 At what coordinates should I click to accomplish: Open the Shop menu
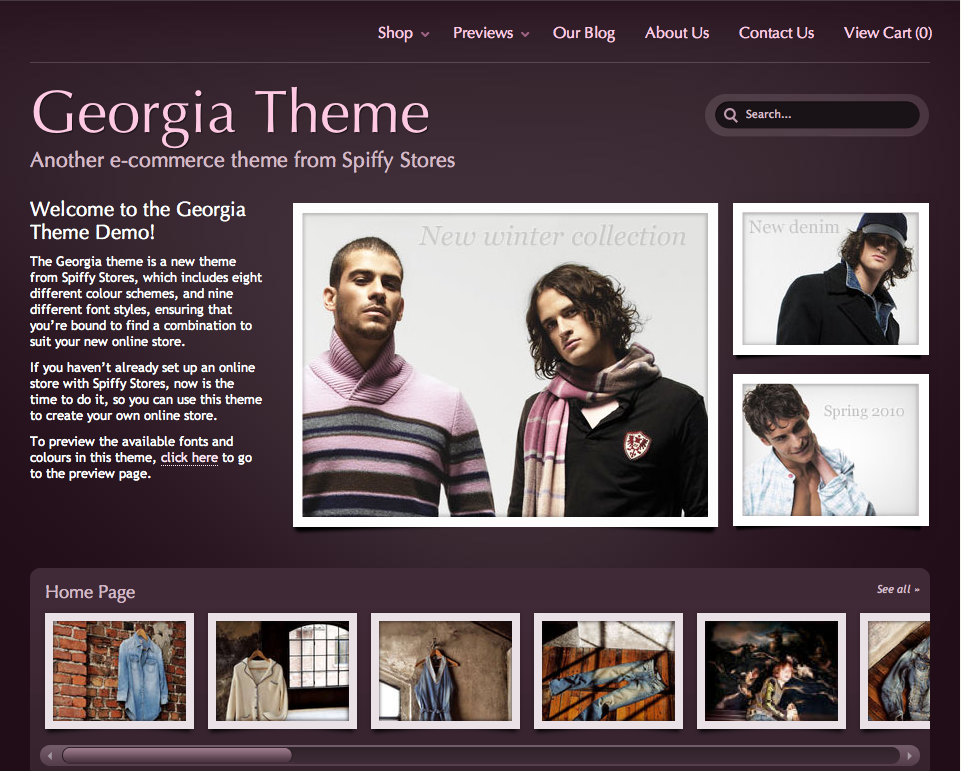[x=395, y=33]
